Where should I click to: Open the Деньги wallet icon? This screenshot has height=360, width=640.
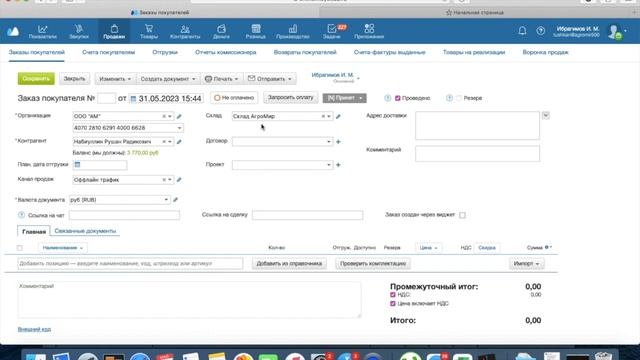tap(221, 31)
